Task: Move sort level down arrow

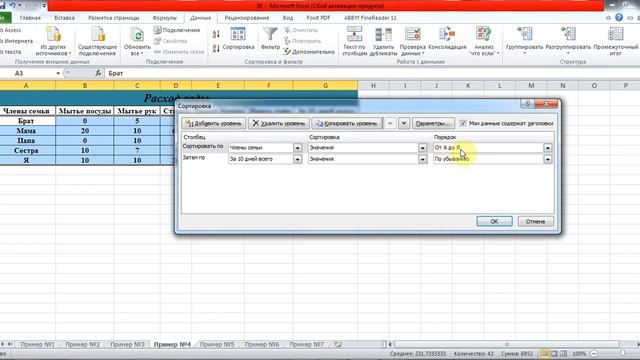Action: pos(404,123)
